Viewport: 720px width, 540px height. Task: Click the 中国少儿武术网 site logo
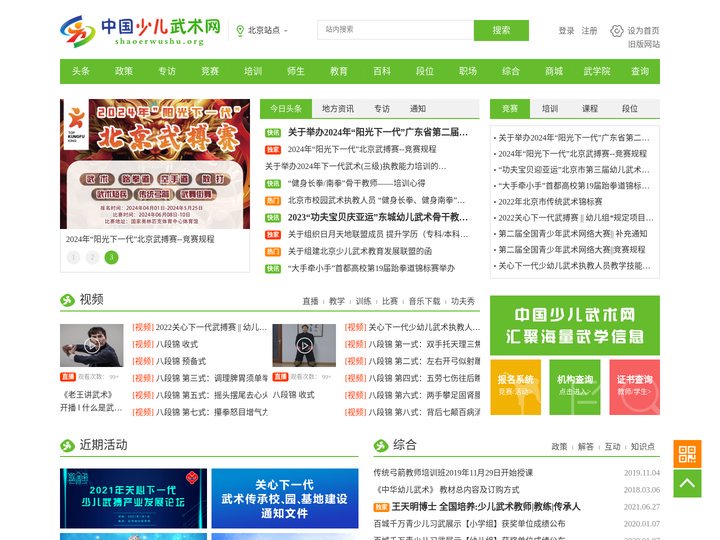tap(141, 31)
